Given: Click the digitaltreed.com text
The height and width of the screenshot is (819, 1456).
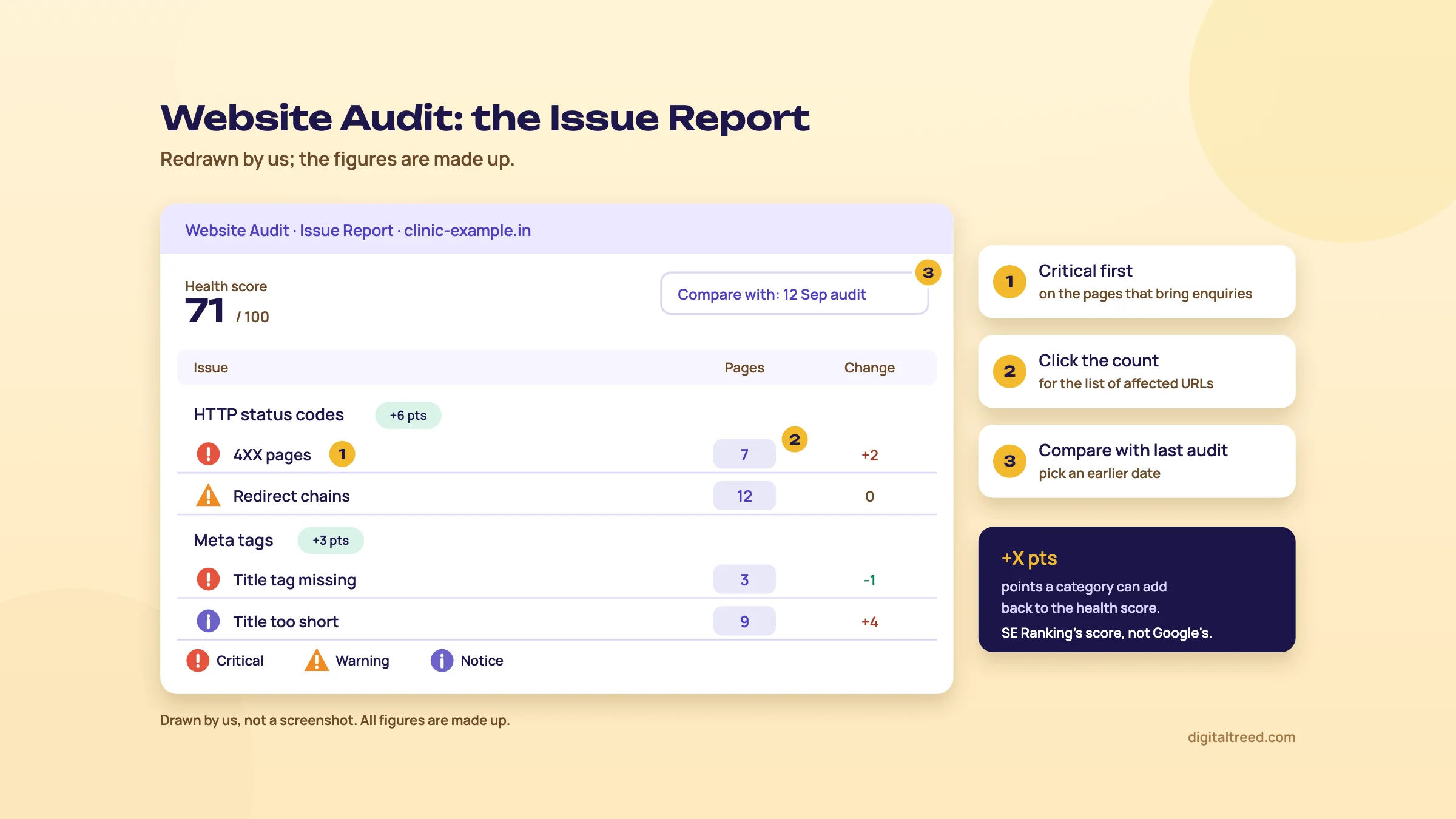Looking at the screenshot, I should tap(1241, 737).
